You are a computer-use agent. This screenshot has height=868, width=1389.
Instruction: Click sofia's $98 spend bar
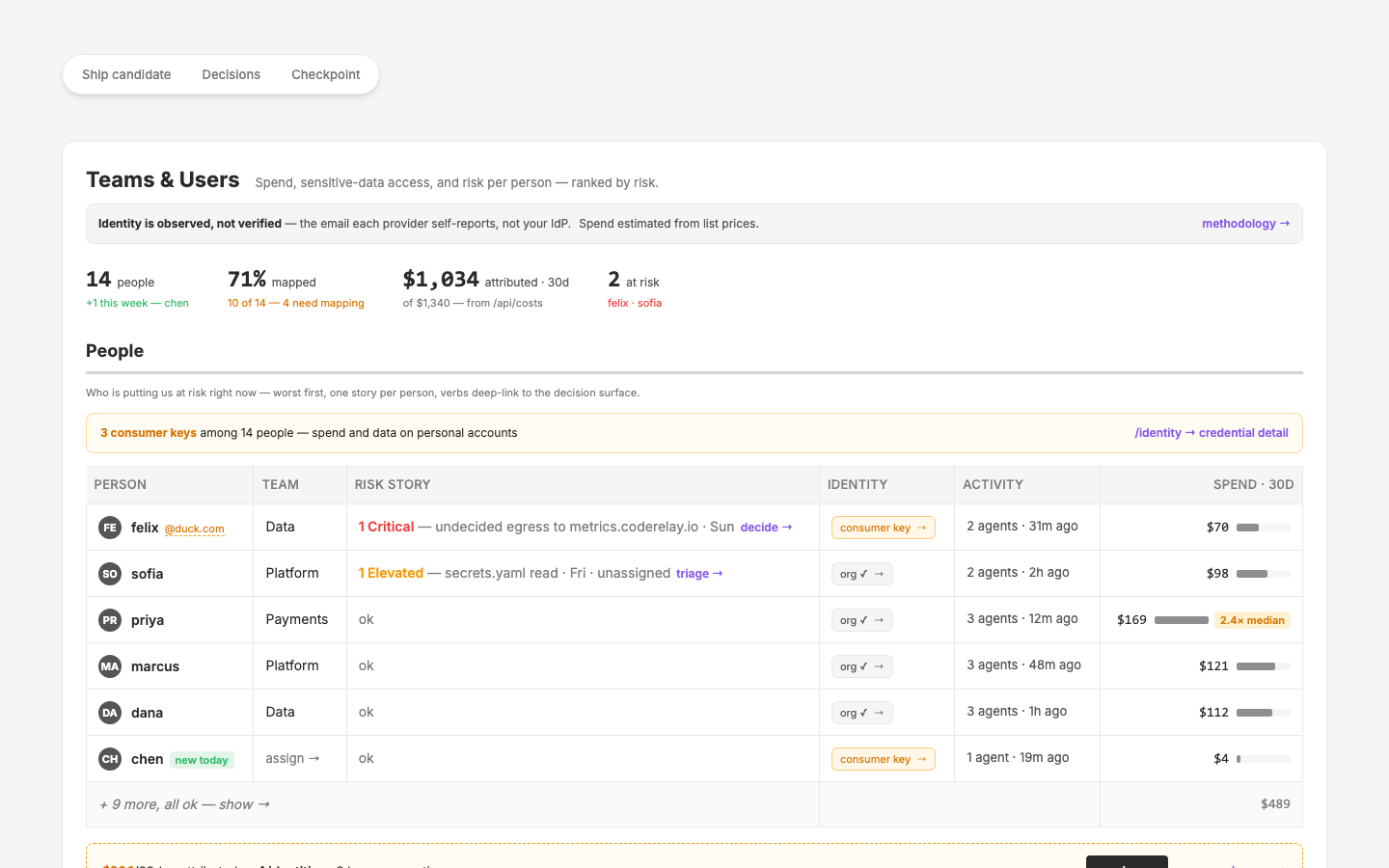(x=1264, y=574)
